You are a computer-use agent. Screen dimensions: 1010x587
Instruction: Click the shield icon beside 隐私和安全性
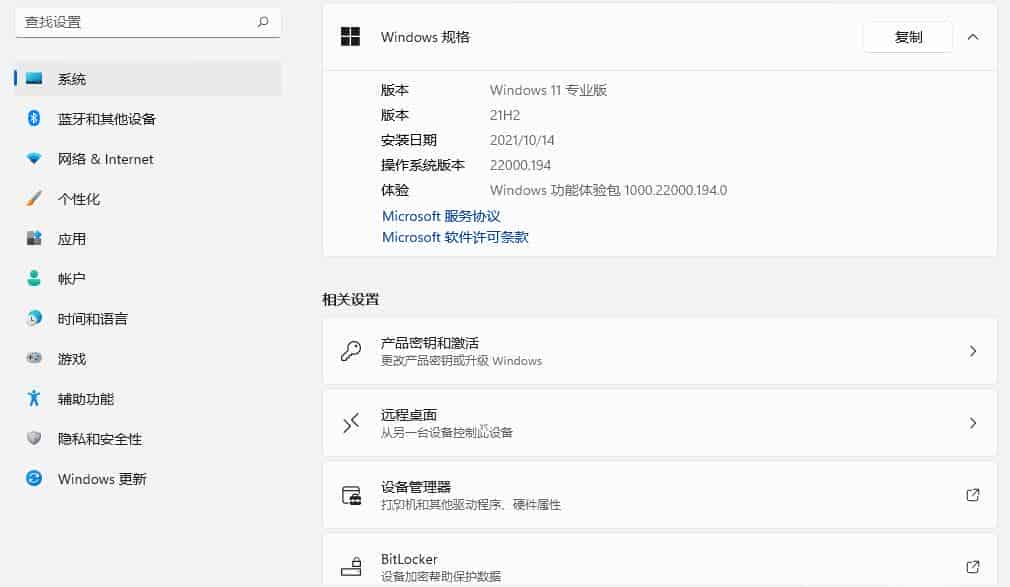[34, 438]
